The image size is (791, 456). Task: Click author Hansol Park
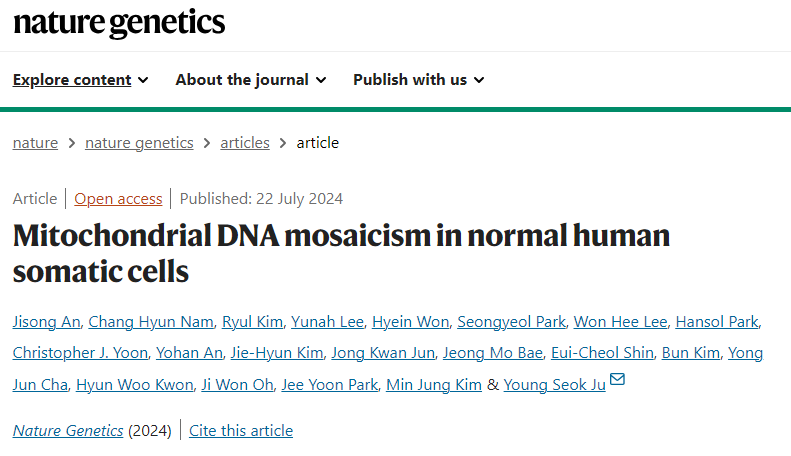717,322
